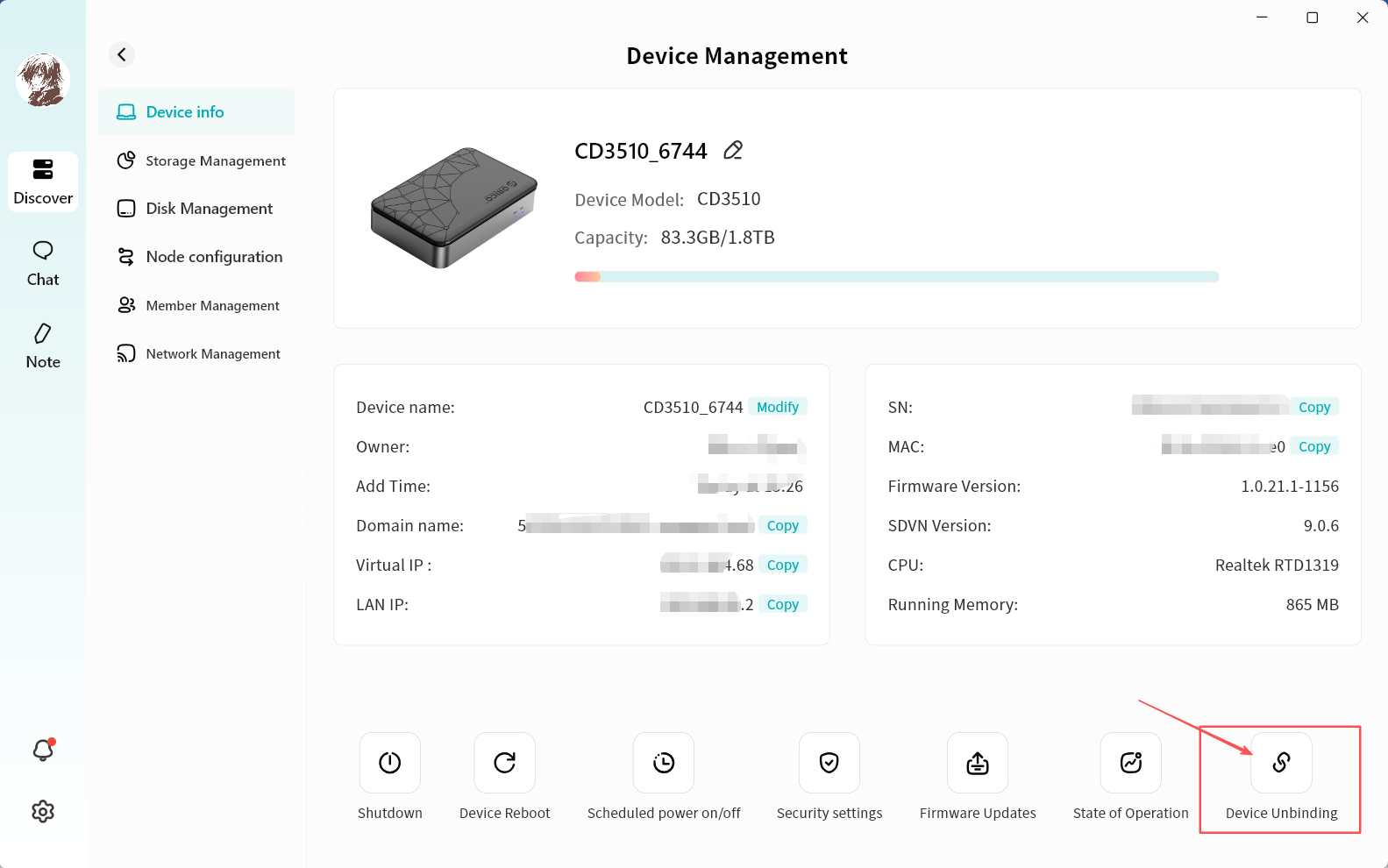This screenshot has height=868, width=1388.
Task: Open Scheduled power on/off settings
Action: [664, 763]
